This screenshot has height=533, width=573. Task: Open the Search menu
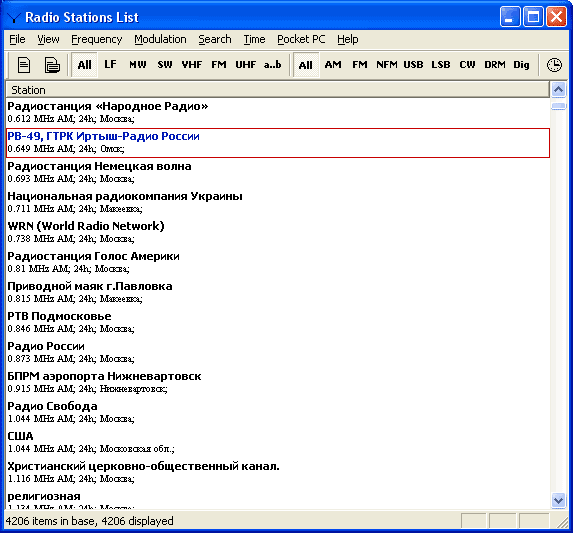(215, 39)
